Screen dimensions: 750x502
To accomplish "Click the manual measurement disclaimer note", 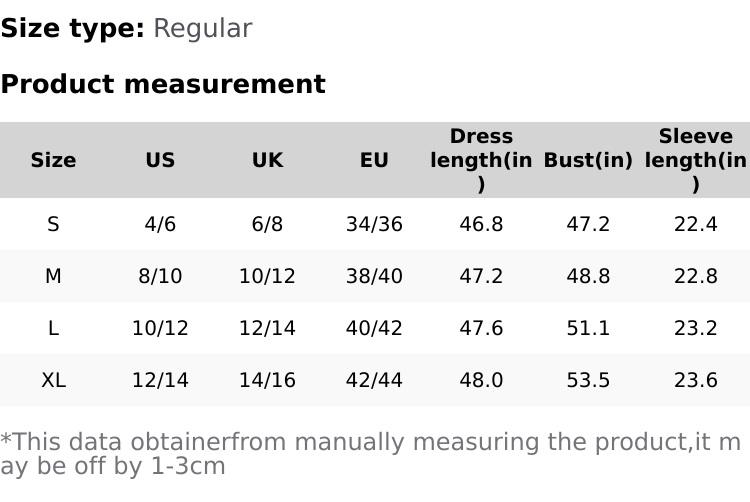I will pyautogui.click(x=370, y=453).
